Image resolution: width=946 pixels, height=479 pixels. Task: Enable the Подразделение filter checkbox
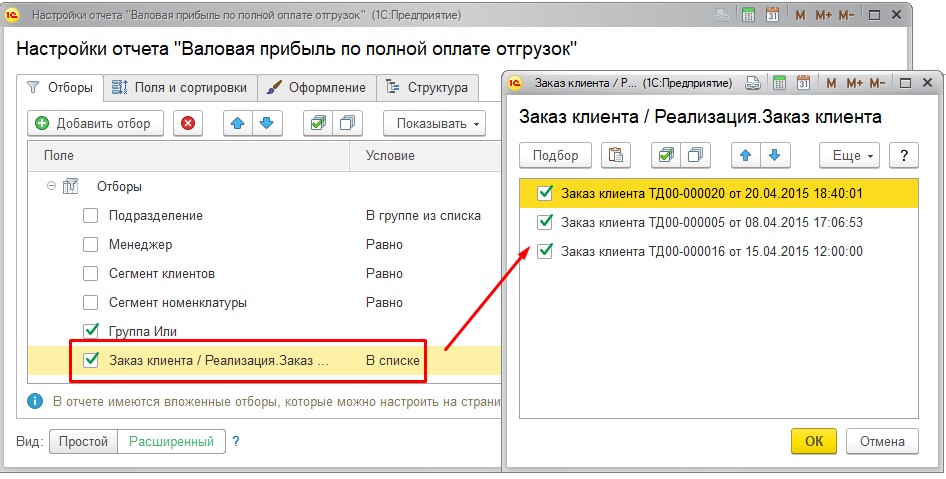coord(91,215)
